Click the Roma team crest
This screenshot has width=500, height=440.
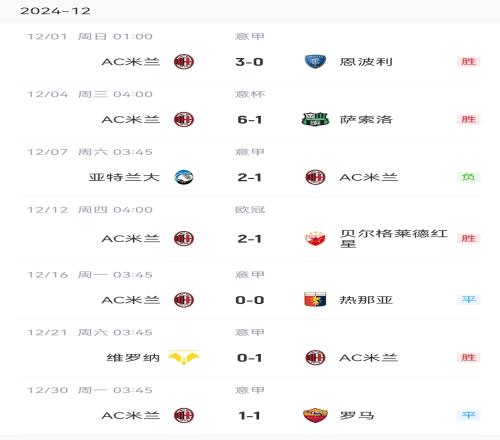pos(315,415)
